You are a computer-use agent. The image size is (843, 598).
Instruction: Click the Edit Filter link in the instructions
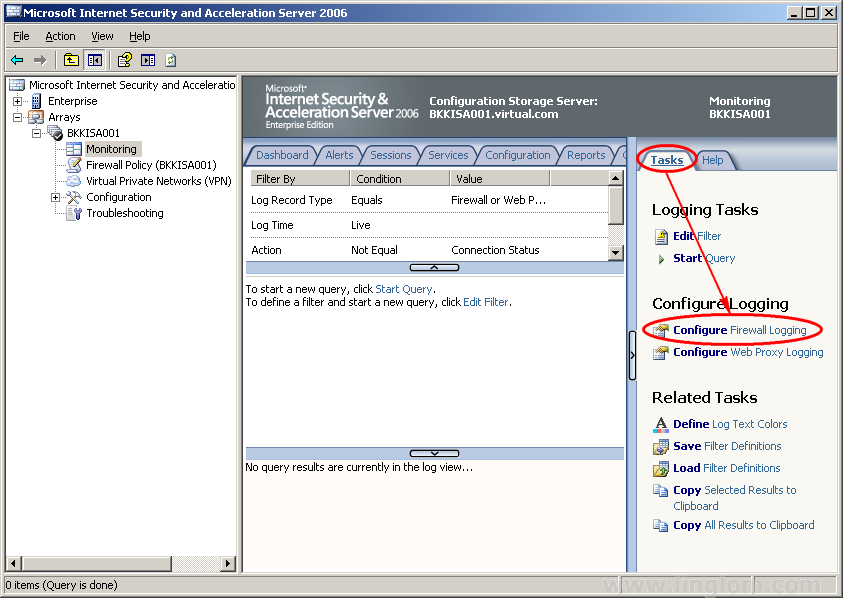486,302
